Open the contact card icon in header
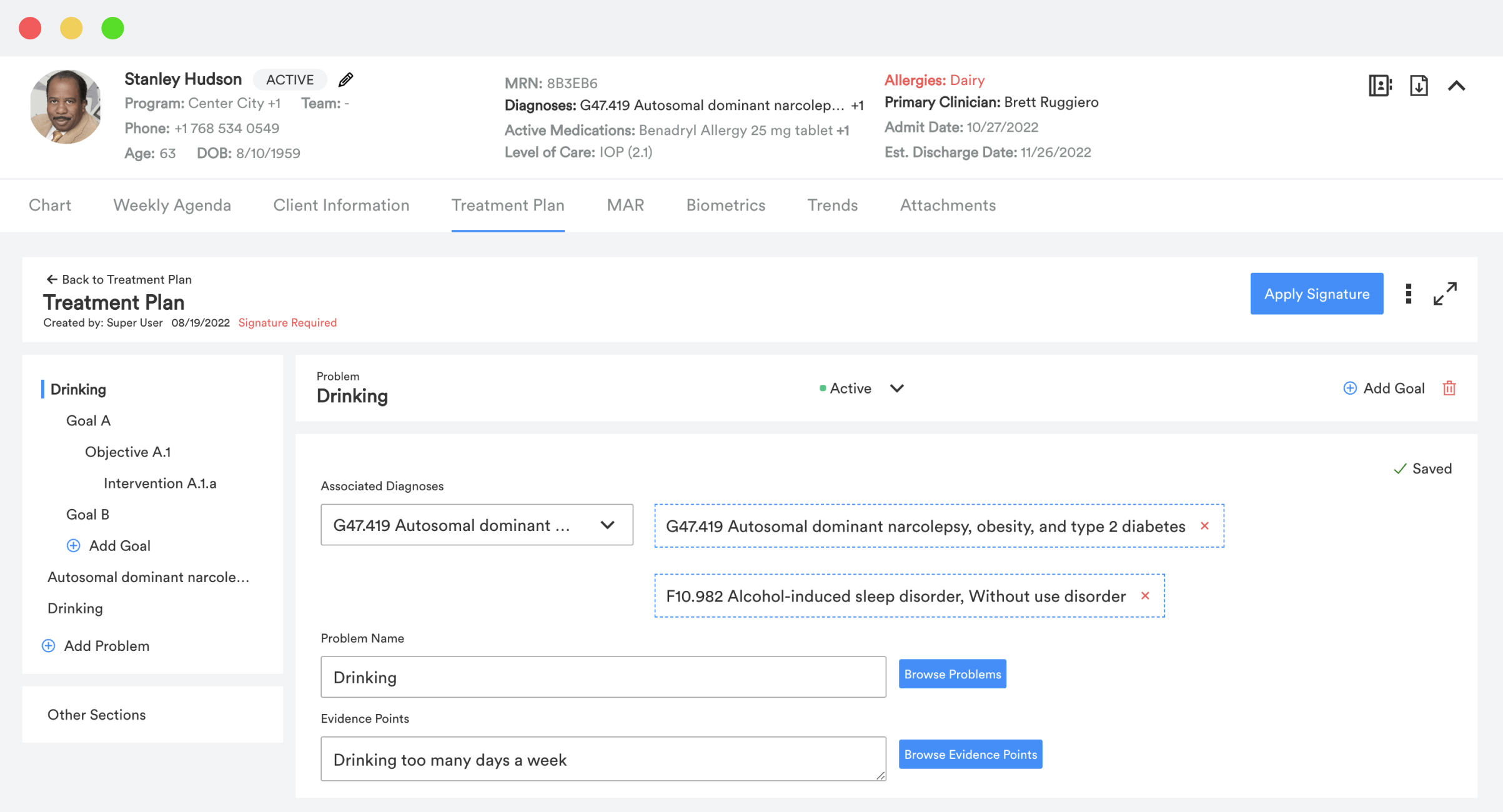Image resolution: width=1503 pixels, height=812 pixels. tap(1379, 86)
